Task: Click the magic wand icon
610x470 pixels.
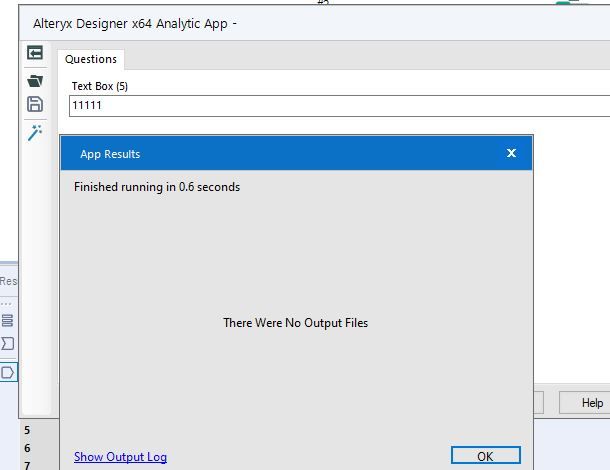Action: (35, 133)
